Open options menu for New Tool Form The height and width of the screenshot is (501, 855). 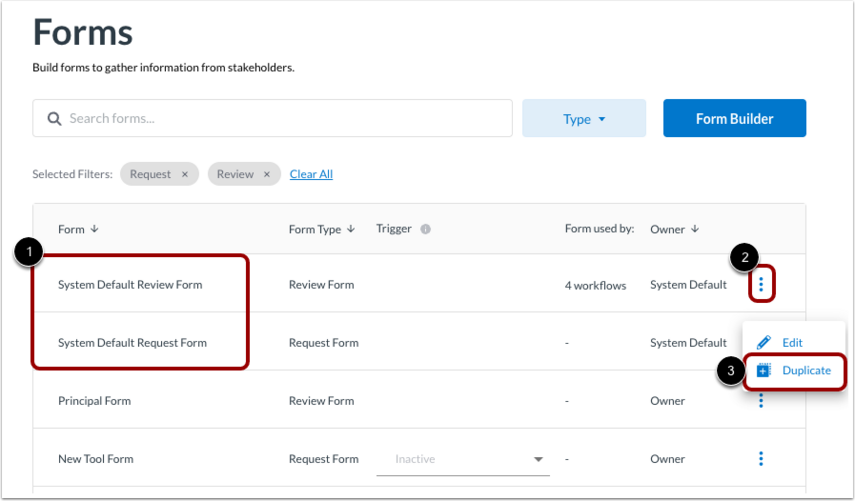(x=761, y=459)
